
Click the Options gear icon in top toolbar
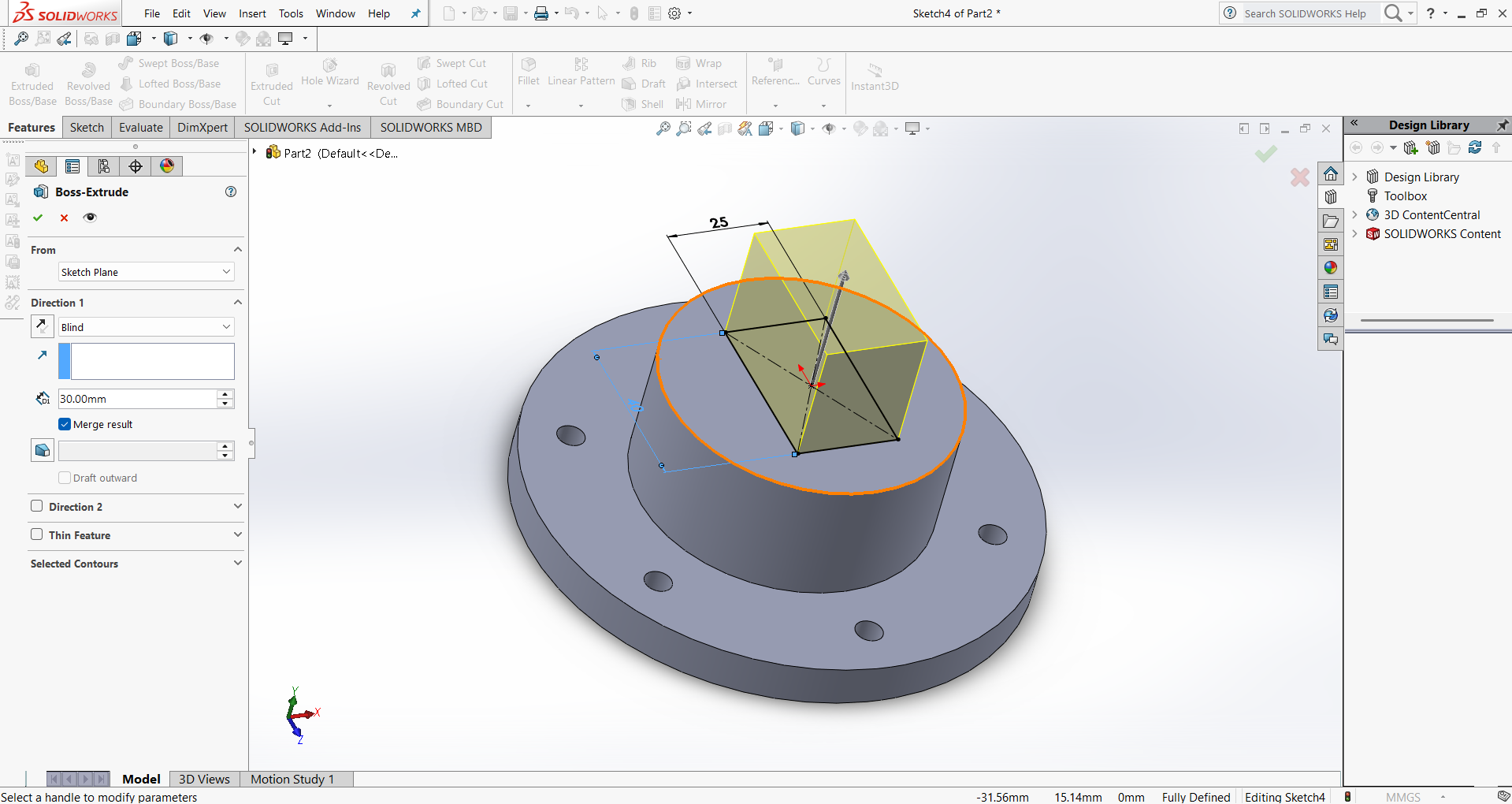674,13
